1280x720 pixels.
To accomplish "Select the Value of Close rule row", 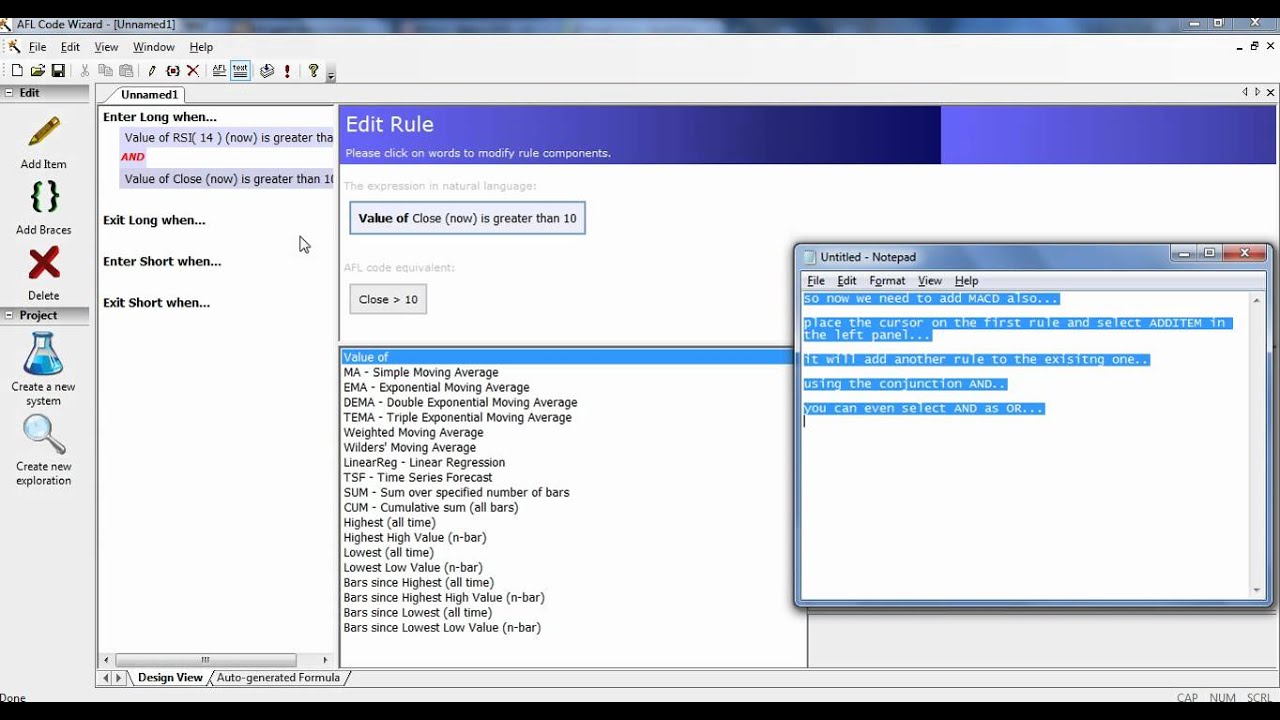I will [226, 179].
